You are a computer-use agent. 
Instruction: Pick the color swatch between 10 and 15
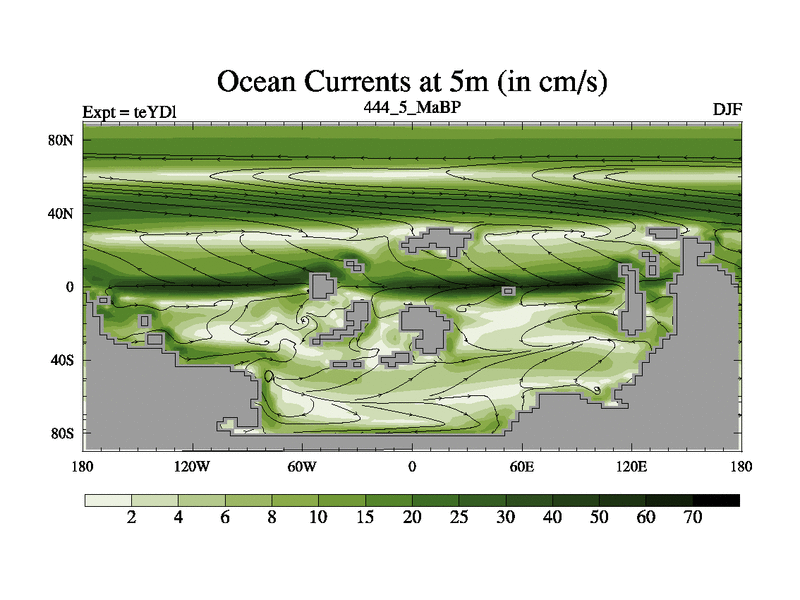[x=342, y=499]
